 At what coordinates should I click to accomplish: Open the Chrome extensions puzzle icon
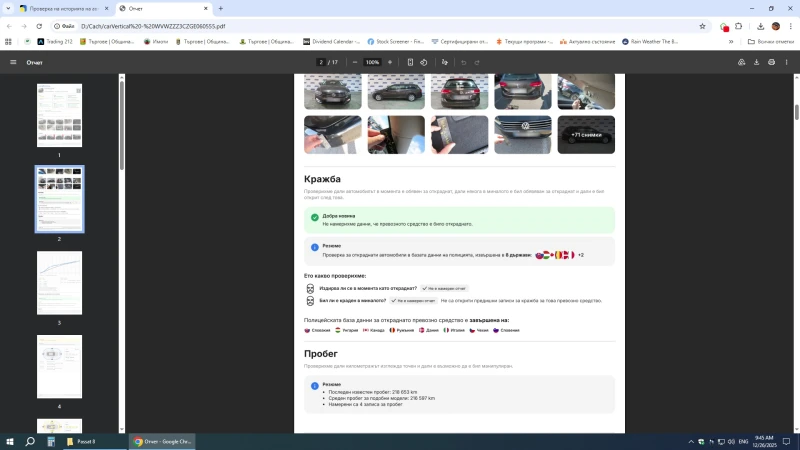(738, 26)
